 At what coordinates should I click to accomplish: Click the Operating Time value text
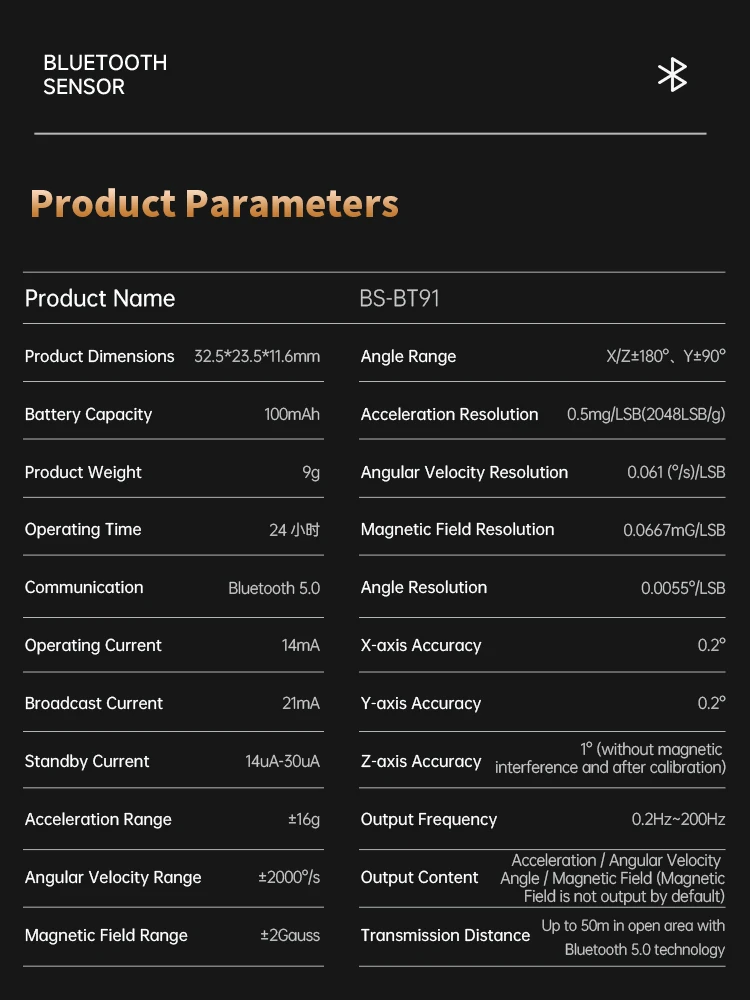click(x=295, y=529)
